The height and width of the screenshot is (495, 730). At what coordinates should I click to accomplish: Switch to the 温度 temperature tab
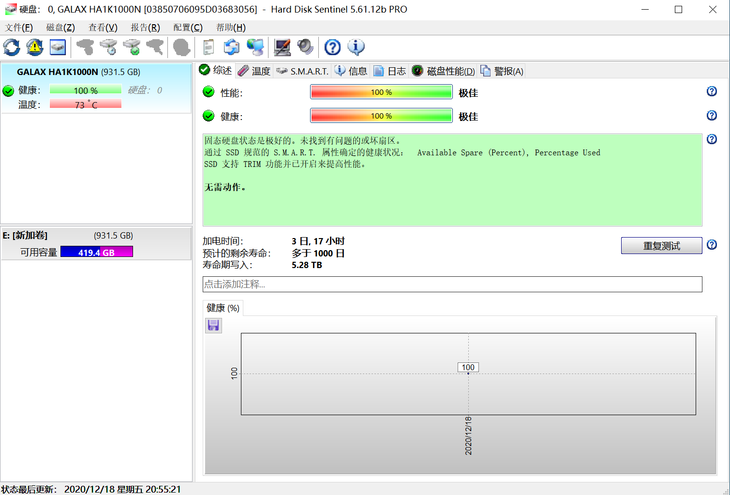tap(254, 71)
